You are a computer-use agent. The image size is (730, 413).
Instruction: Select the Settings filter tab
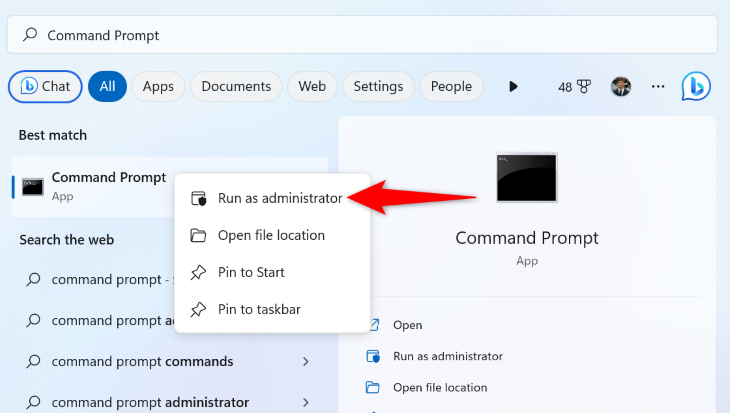click(378, 87)
